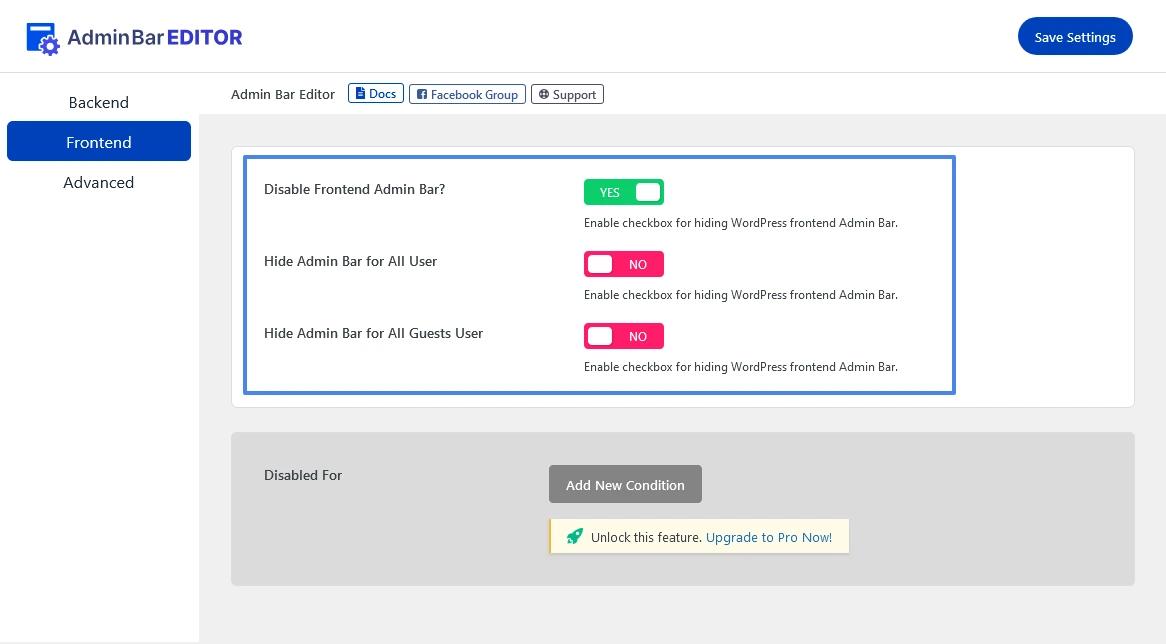Image resolution: width=1166 pixels, height=644 pixels.
Task: Click the 'Hide Admin Bar for All User' label
Action: click(350, 261)
